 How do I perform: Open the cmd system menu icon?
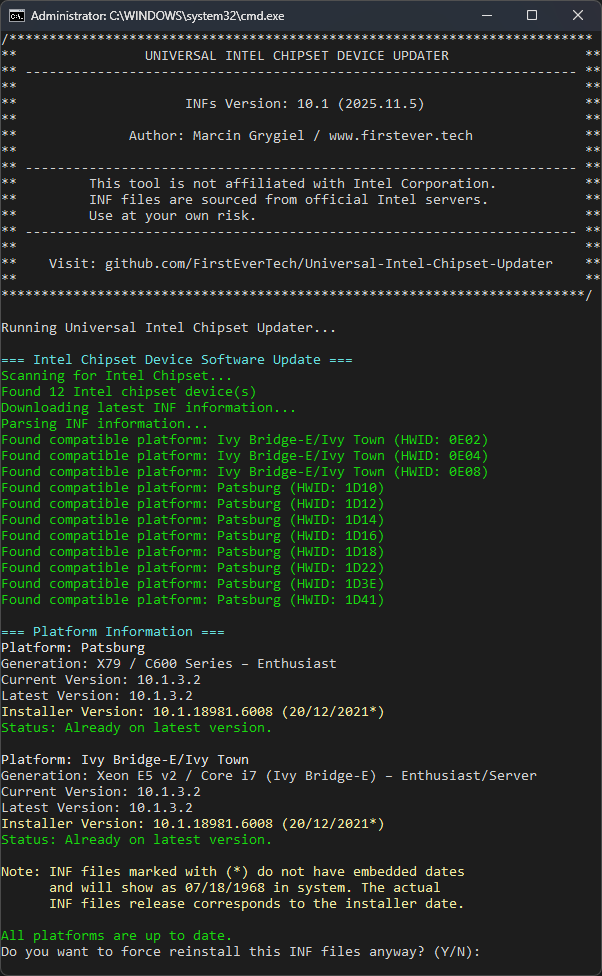pyautogui.click(x=17, y=15)
